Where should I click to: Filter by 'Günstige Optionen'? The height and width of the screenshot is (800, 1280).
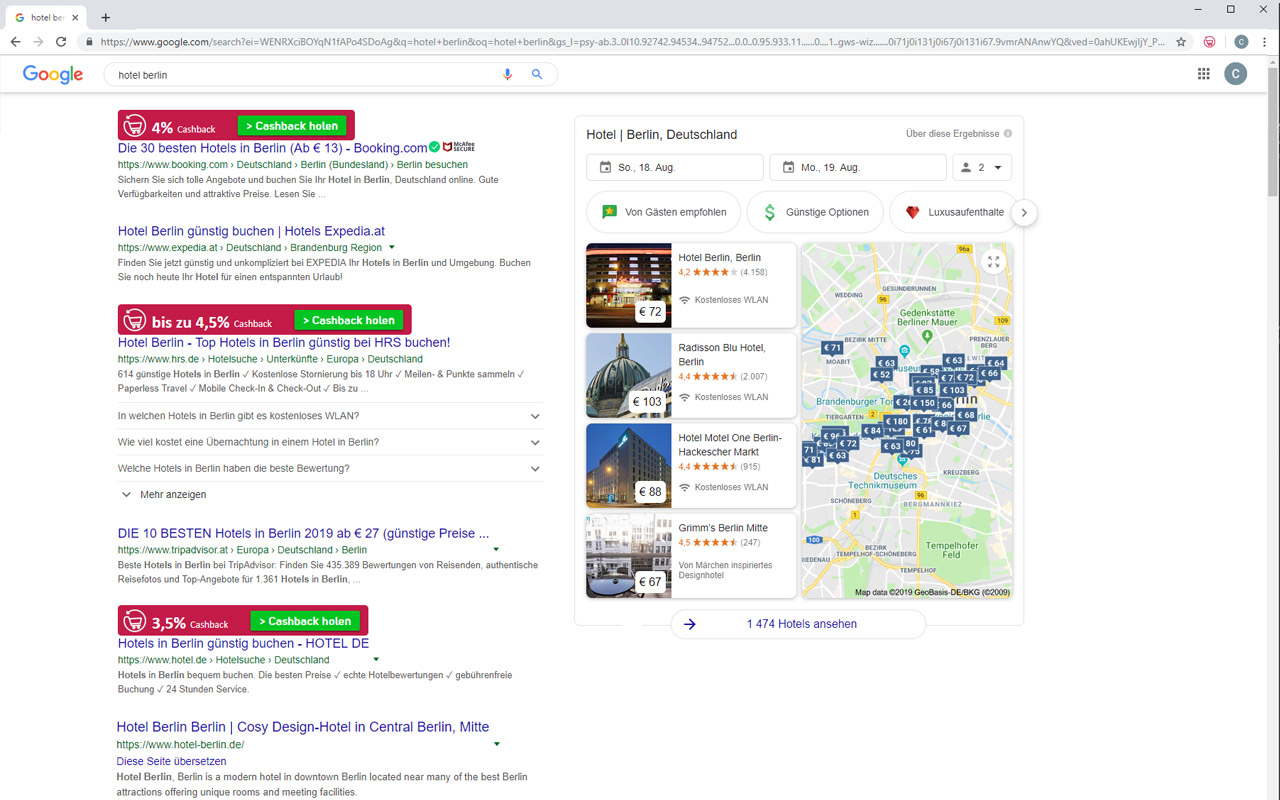[x=815, y=212]
